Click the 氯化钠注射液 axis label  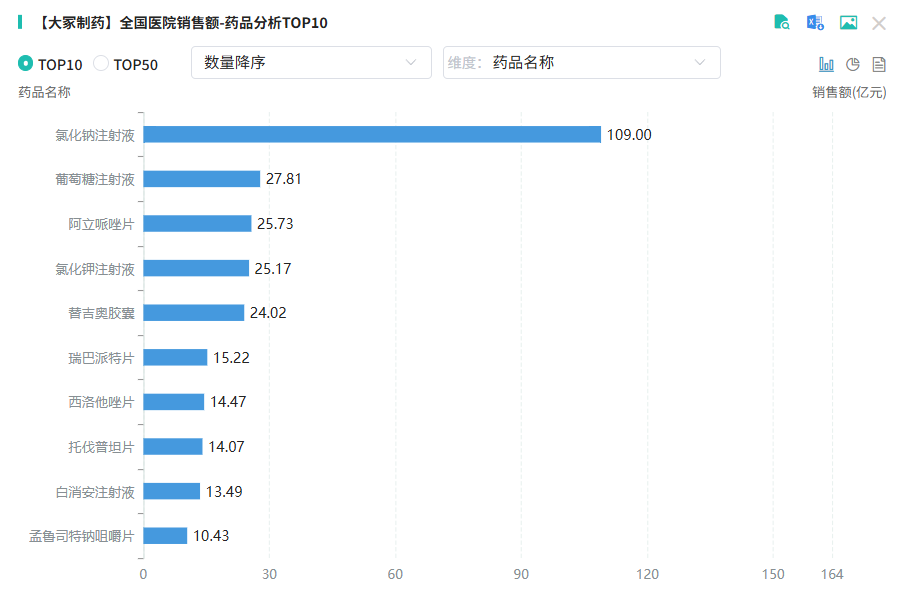coord(95,135)
